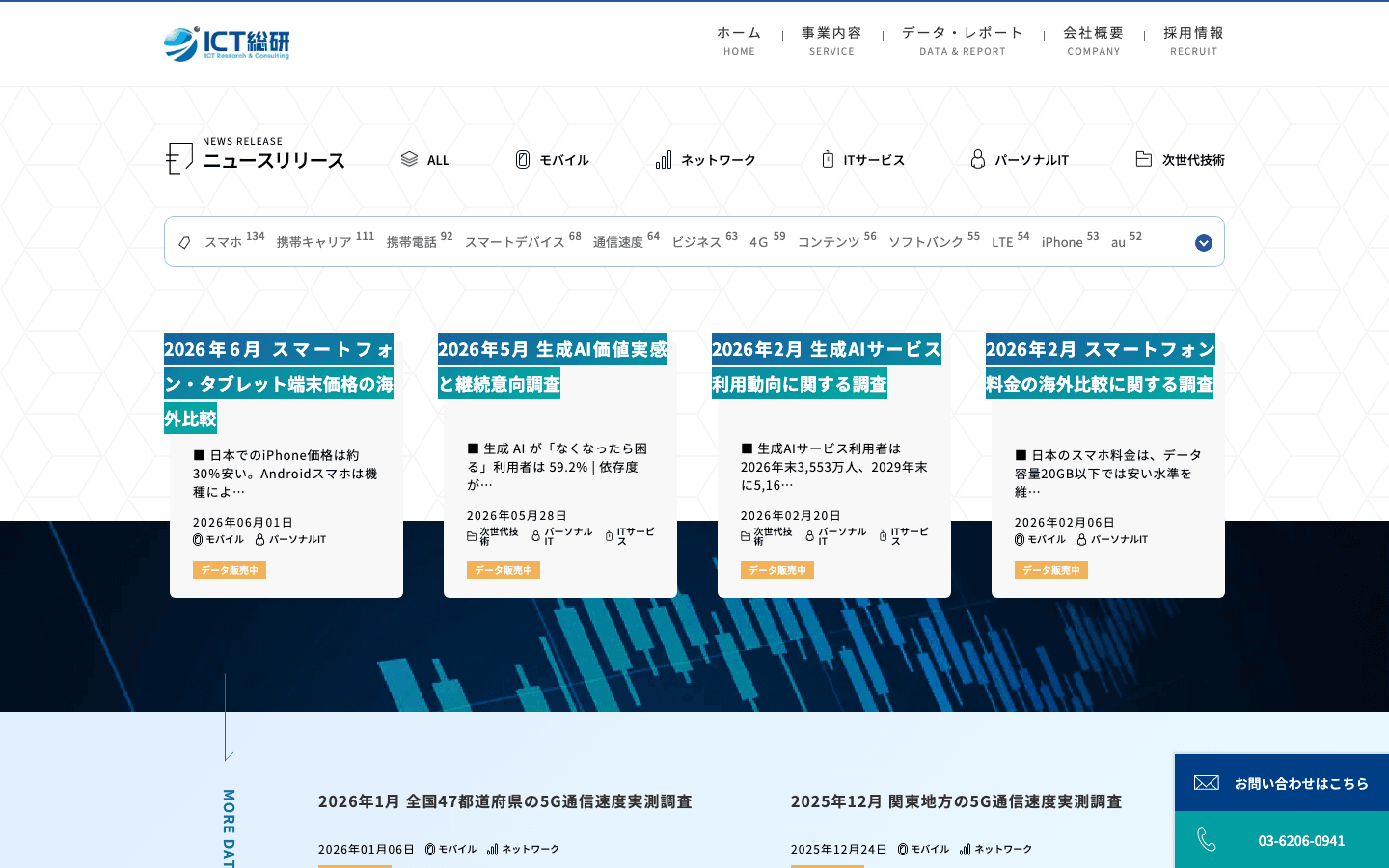Select the スマートデバイス 68 tag
This screenshot has width=1389, height=868.
tap(523, 241)
